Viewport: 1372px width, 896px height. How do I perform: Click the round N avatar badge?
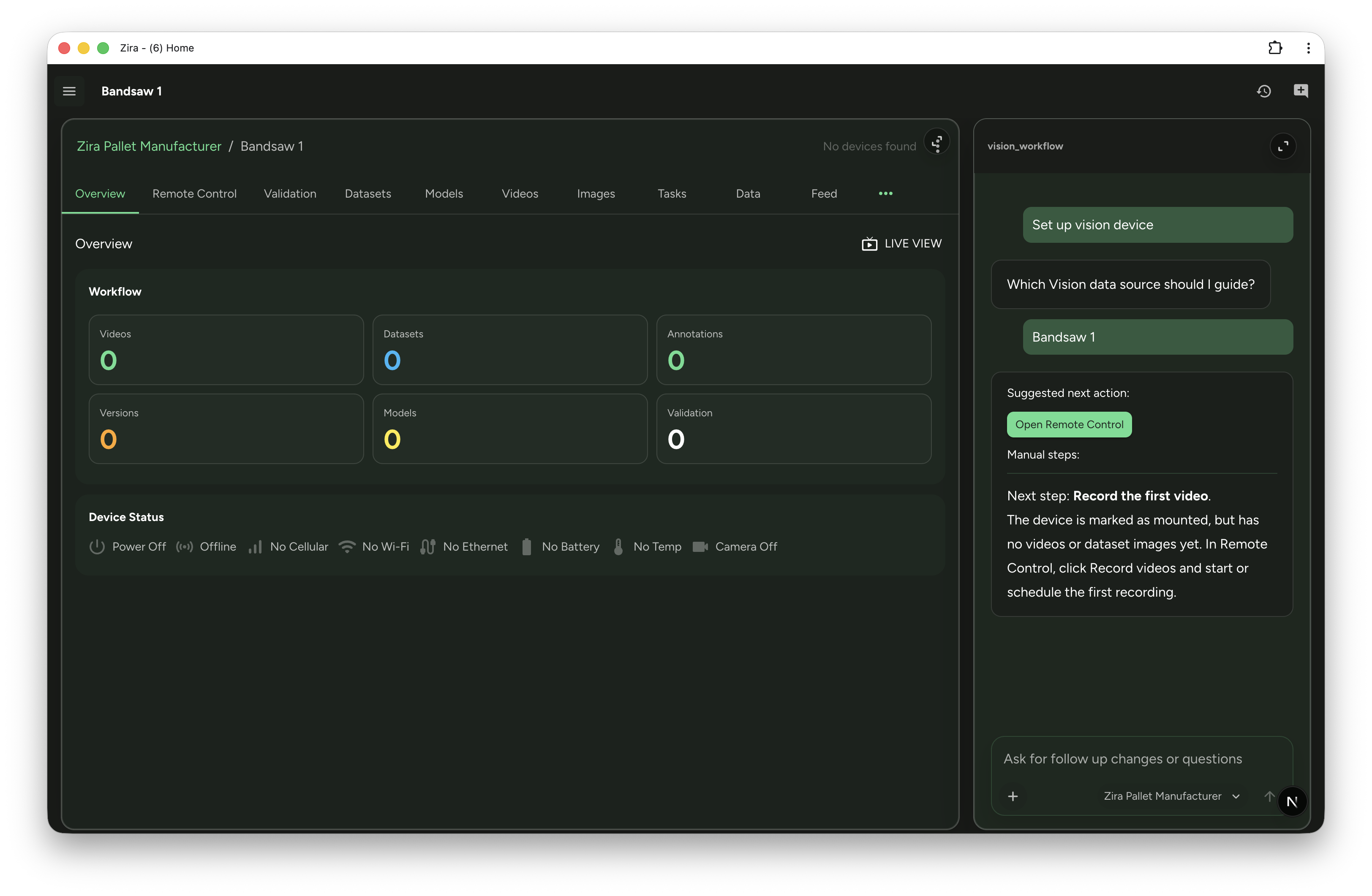click(1292, 801)
